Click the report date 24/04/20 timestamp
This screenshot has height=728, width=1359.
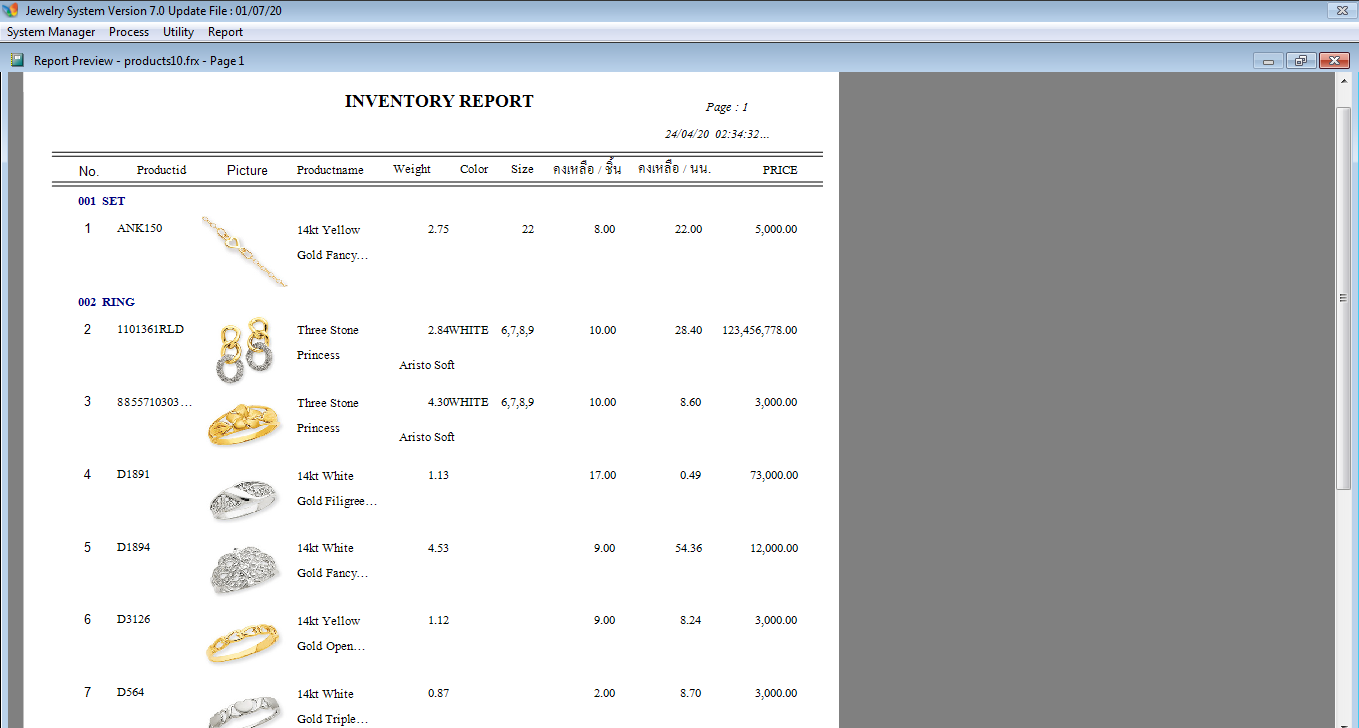pyautogui.click(x=717, y=133)
